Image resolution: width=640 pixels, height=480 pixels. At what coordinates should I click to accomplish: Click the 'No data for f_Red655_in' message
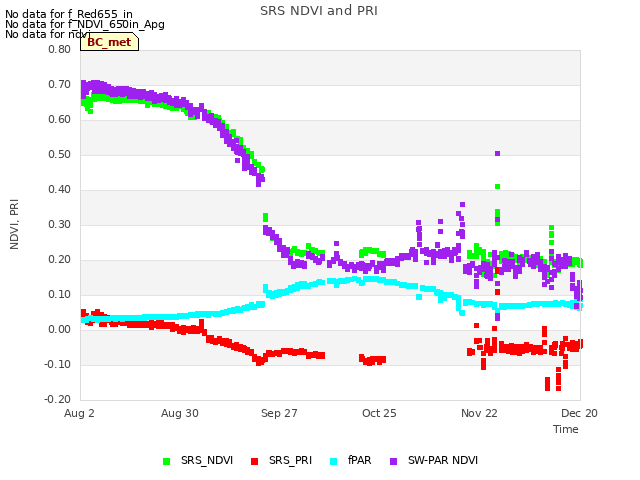point(69,14)
